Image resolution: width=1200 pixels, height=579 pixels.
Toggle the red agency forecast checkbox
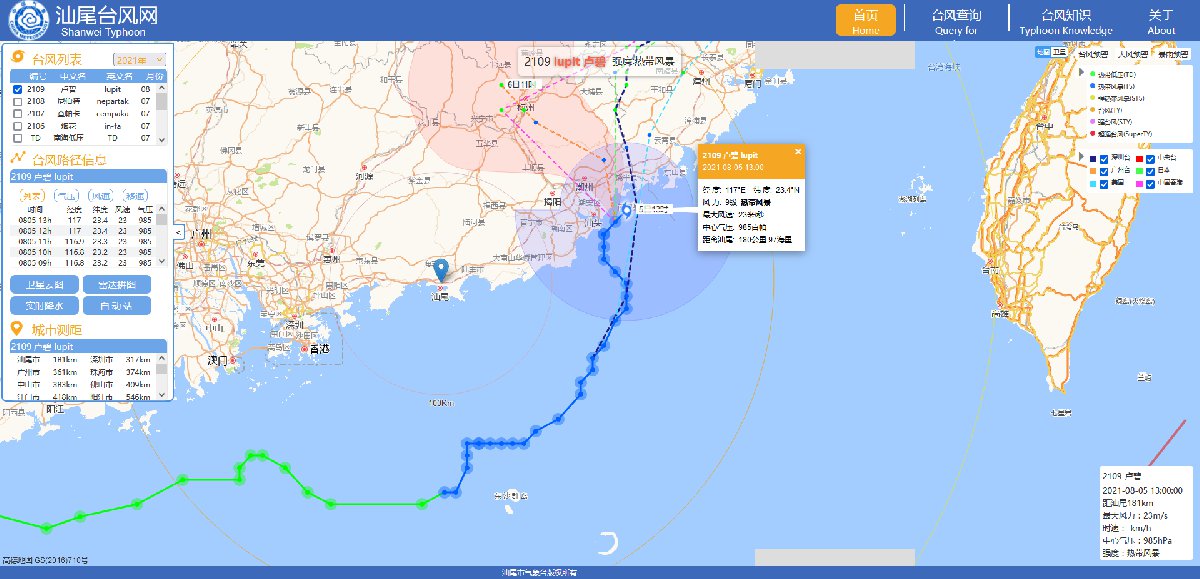pos(1150,159)
